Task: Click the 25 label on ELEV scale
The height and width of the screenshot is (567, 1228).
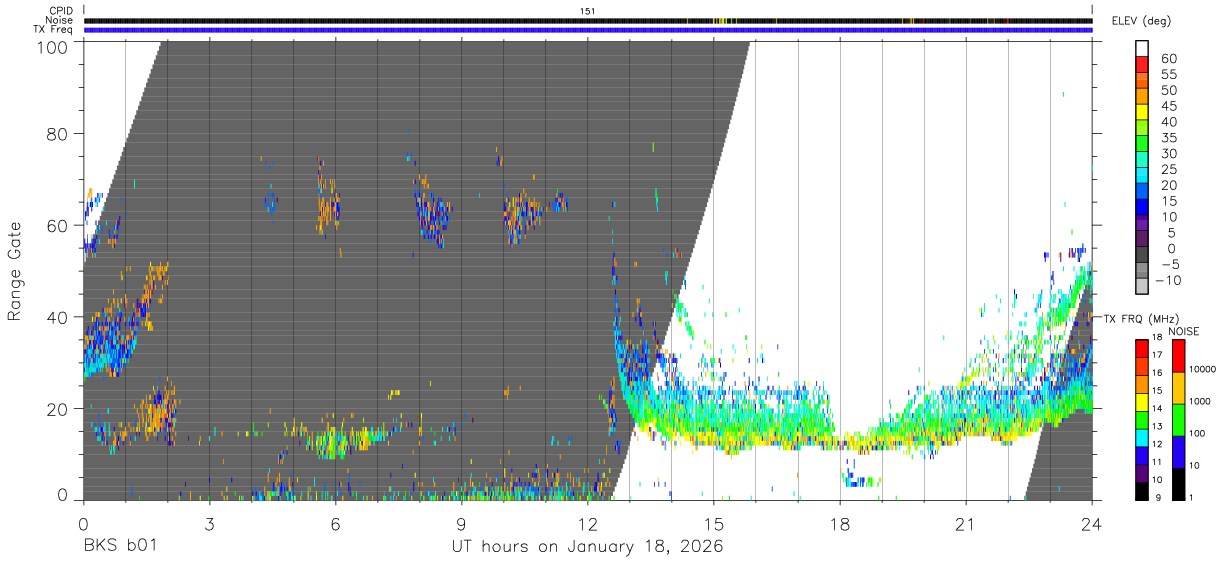Action: pyautogui.click(x=1168, y=169)
